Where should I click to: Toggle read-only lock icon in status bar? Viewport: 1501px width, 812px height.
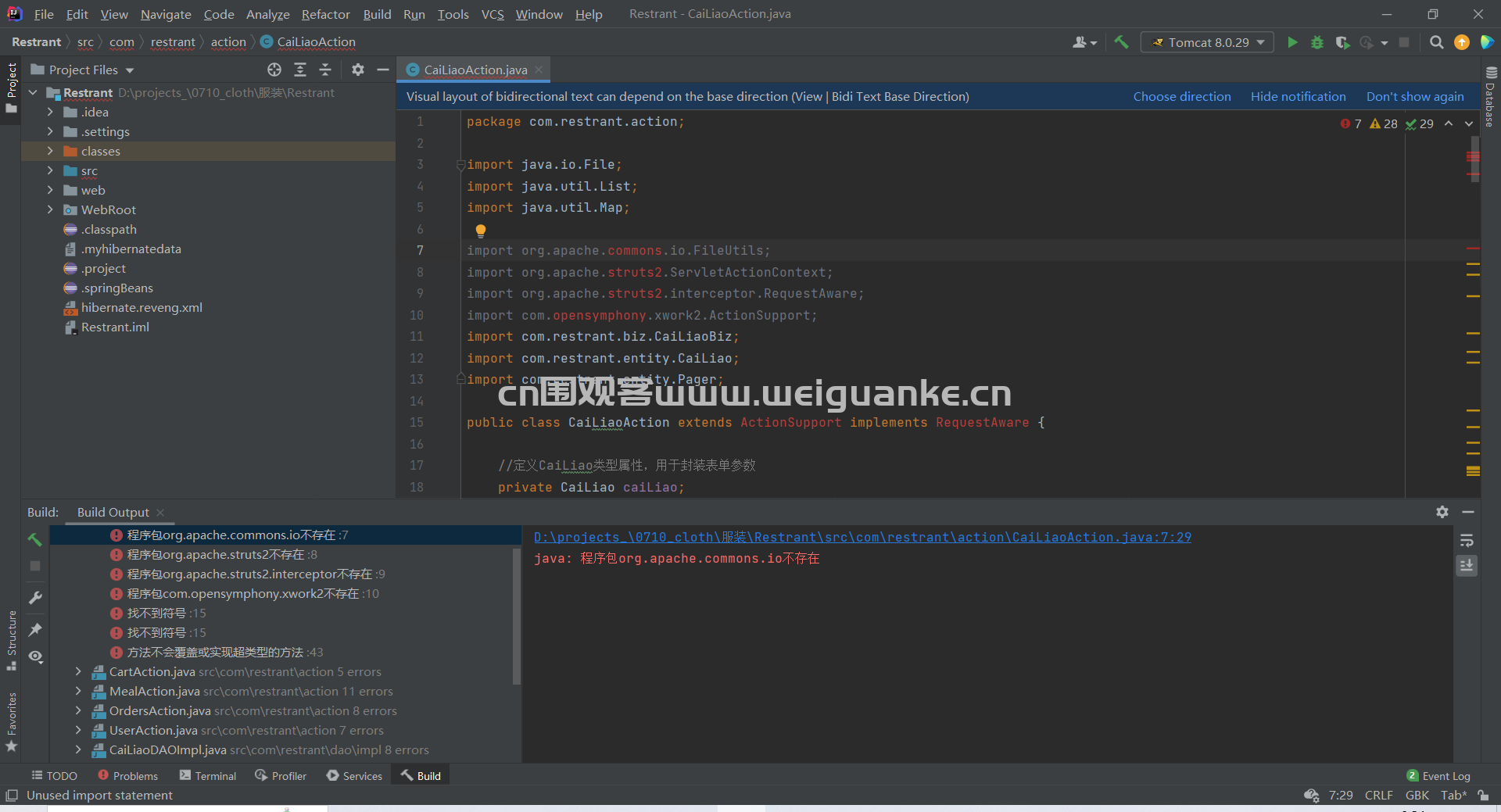1483,795
